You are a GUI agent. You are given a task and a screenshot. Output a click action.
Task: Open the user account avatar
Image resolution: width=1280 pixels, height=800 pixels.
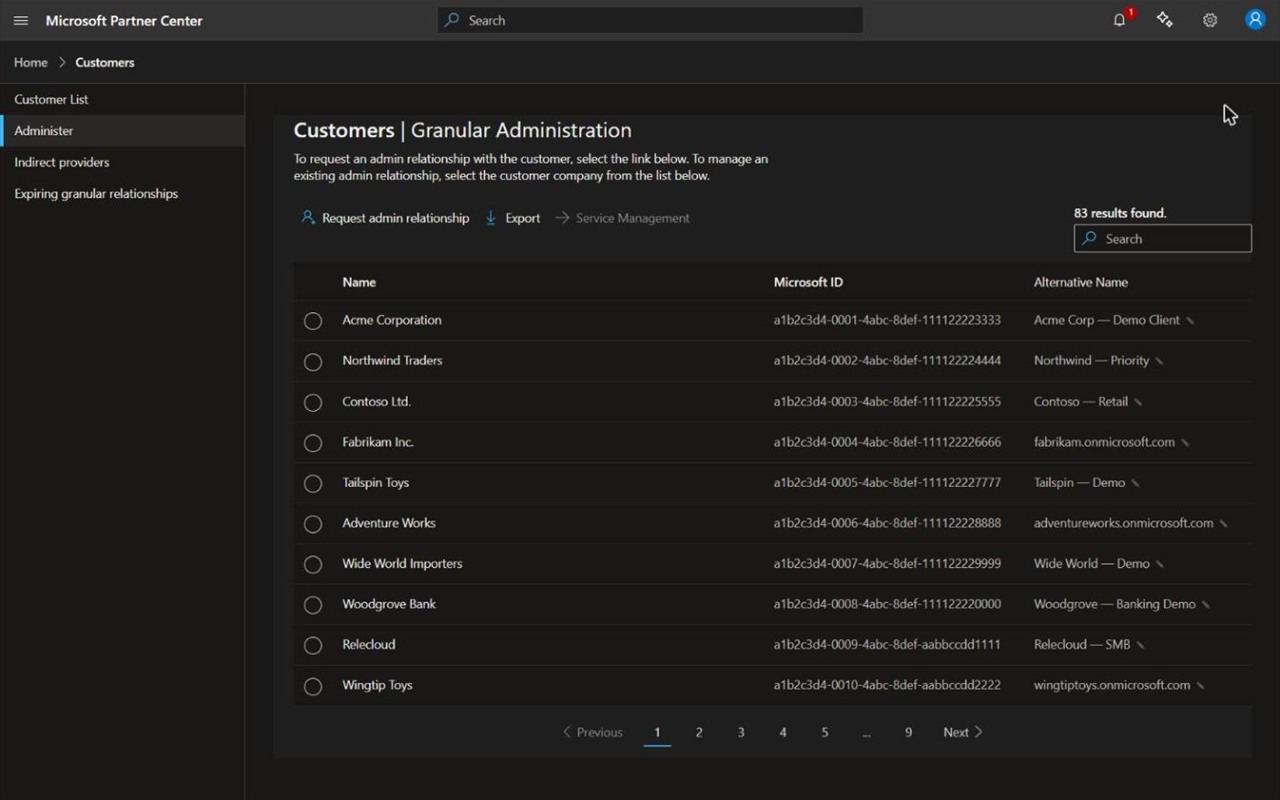click(1255, 20)
